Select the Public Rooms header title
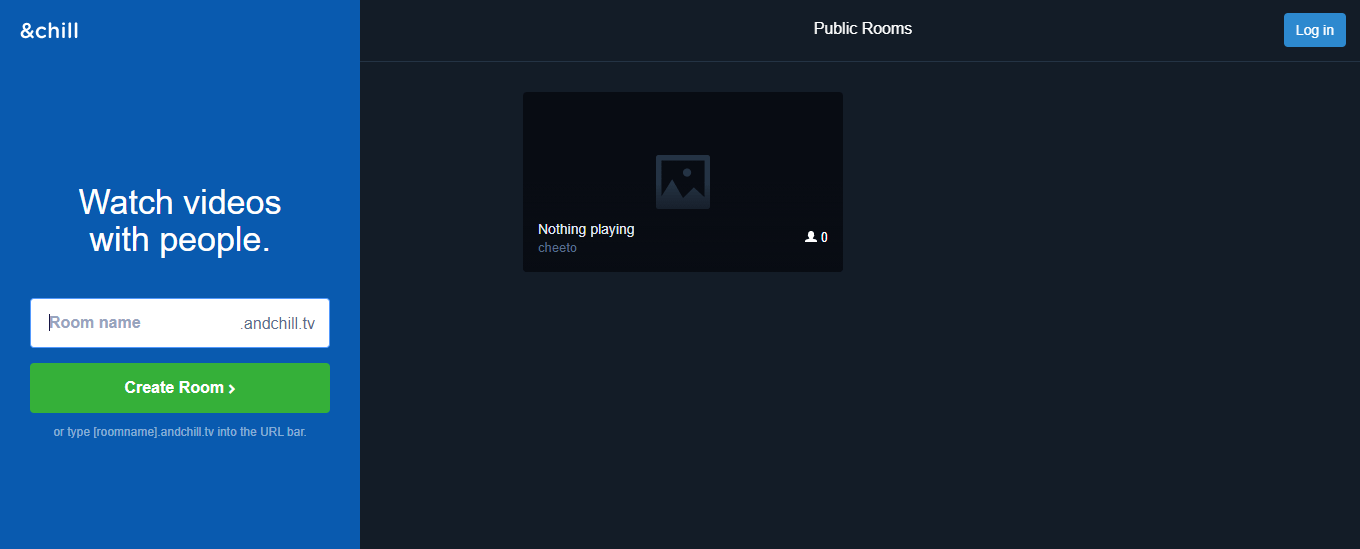The width and height of the screenshot is (1360, 549). 863,28
